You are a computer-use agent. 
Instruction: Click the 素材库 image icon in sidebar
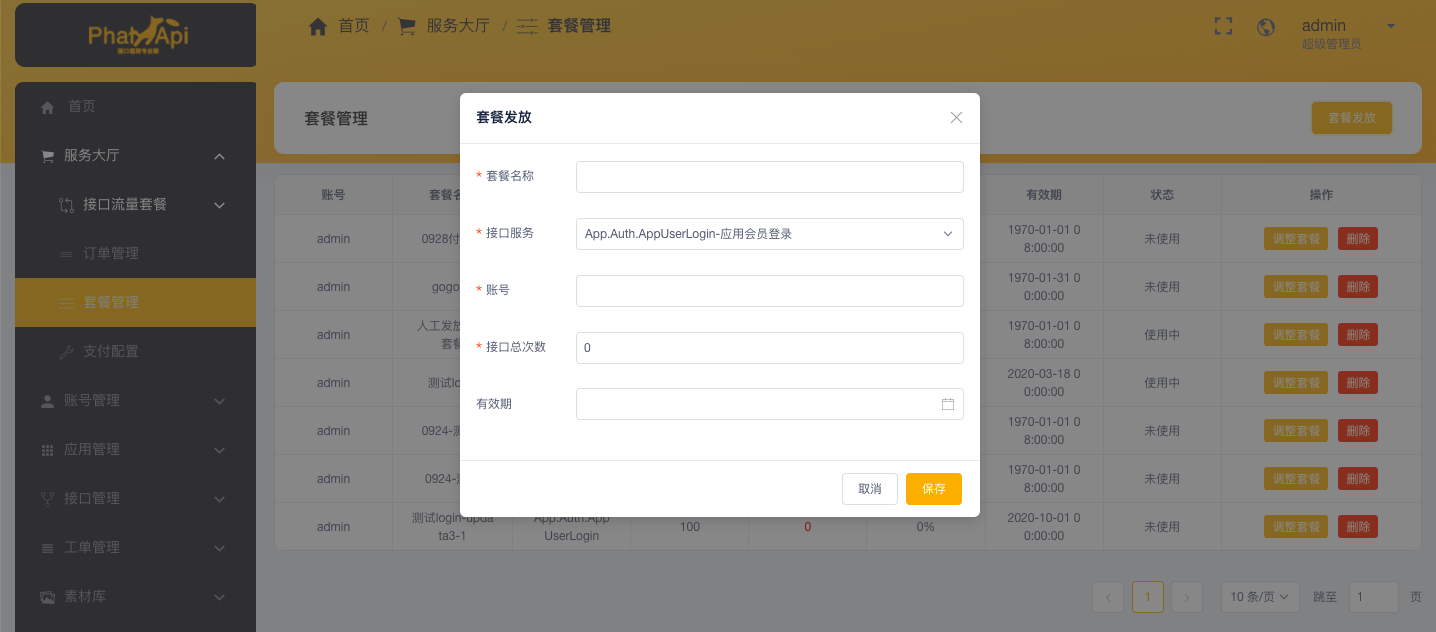pyautogui.click(x=47, y=597)
